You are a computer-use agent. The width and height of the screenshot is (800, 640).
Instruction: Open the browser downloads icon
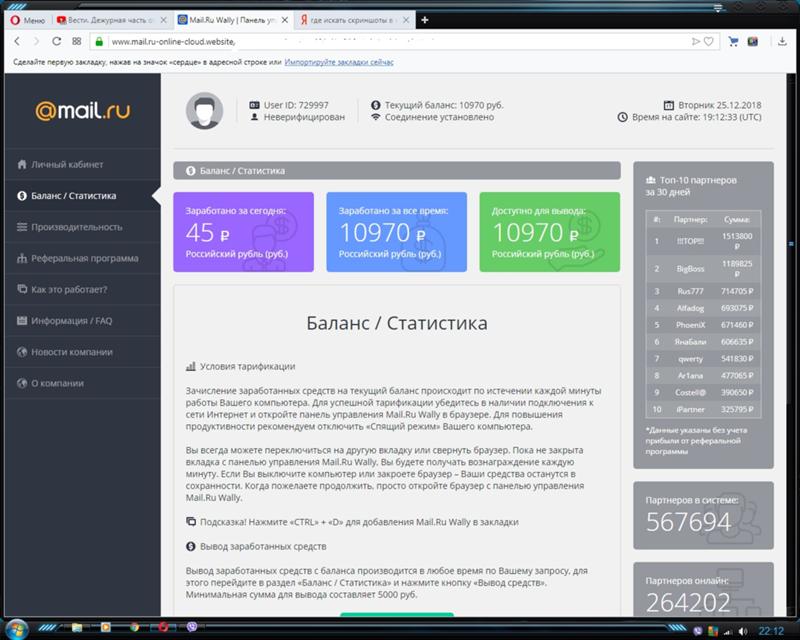point(782,41)
